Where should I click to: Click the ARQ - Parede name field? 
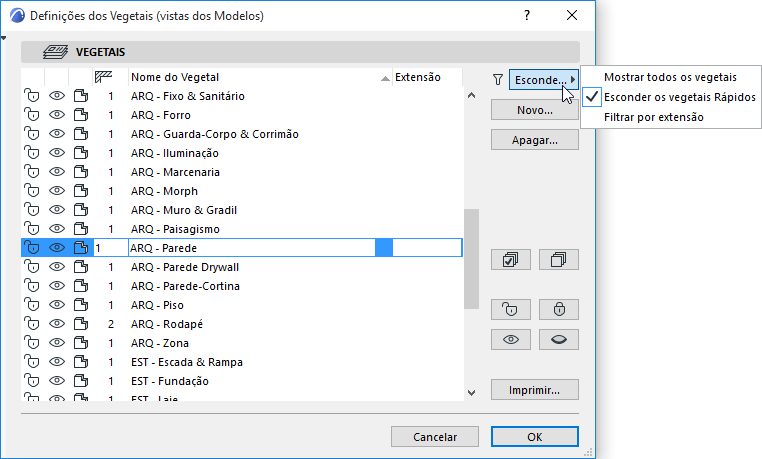coord(250,248)
